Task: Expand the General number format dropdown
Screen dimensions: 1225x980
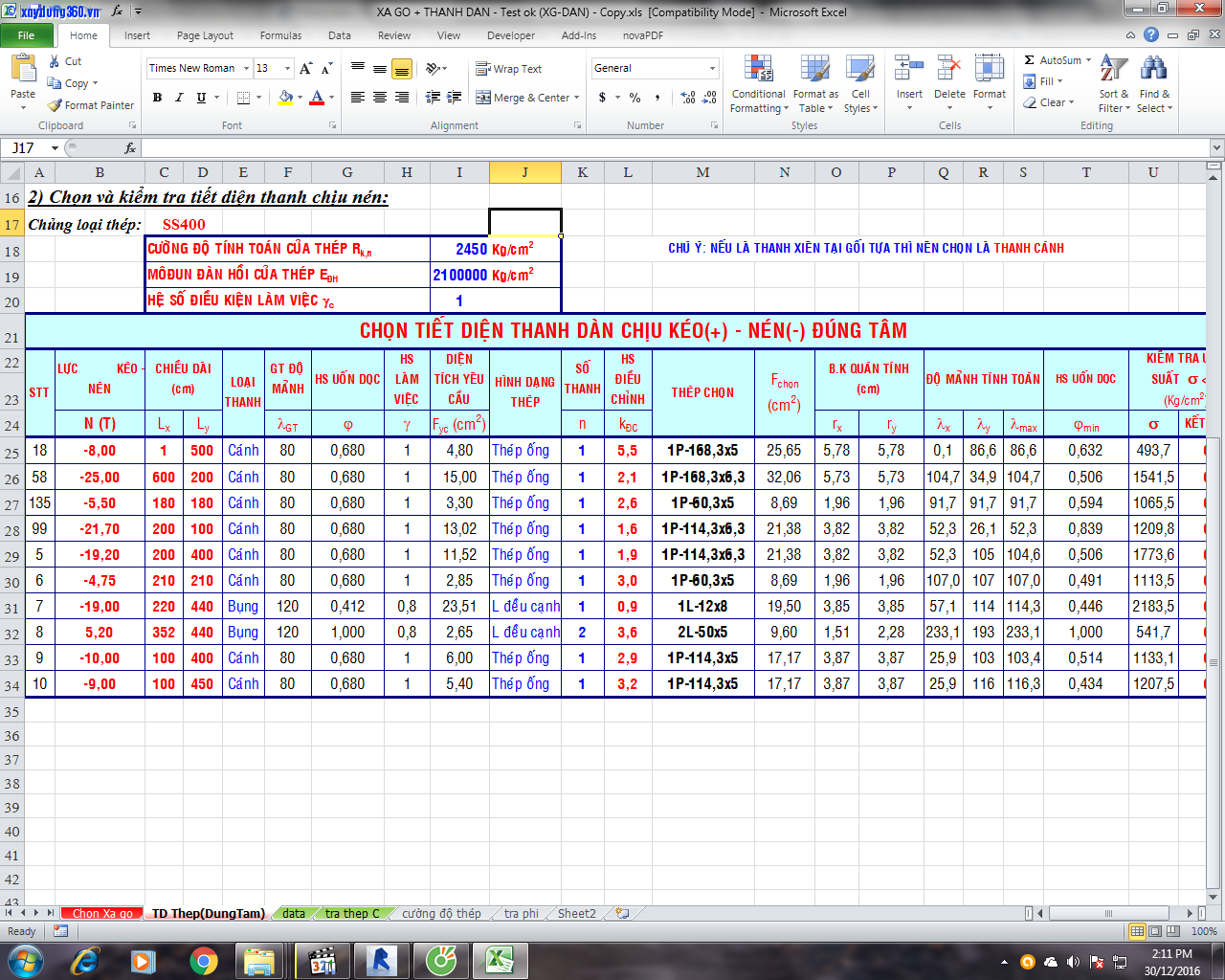Action: (712, 68)
